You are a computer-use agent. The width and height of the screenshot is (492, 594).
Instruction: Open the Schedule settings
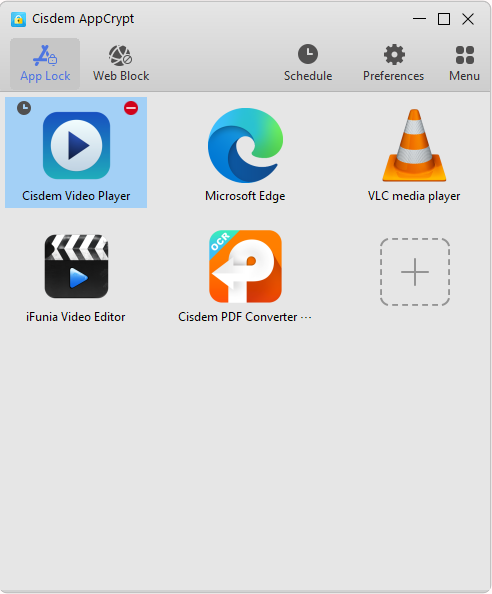(x=308, y=64)
